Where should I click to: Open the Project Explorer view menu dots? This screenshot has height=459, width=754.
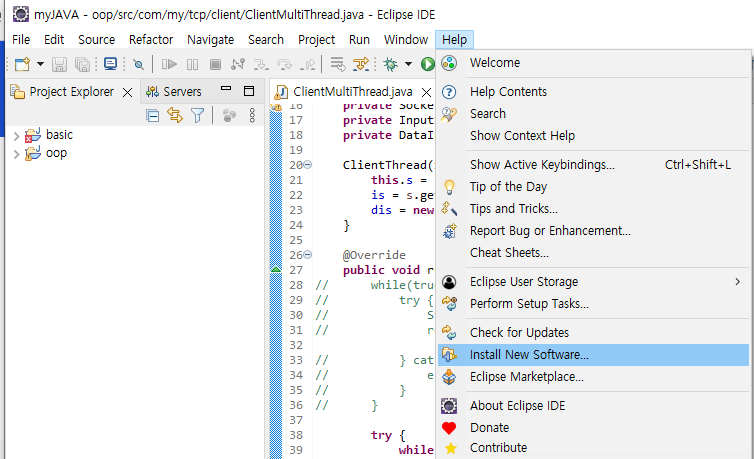pyautogui.click(x=252, y=115)
